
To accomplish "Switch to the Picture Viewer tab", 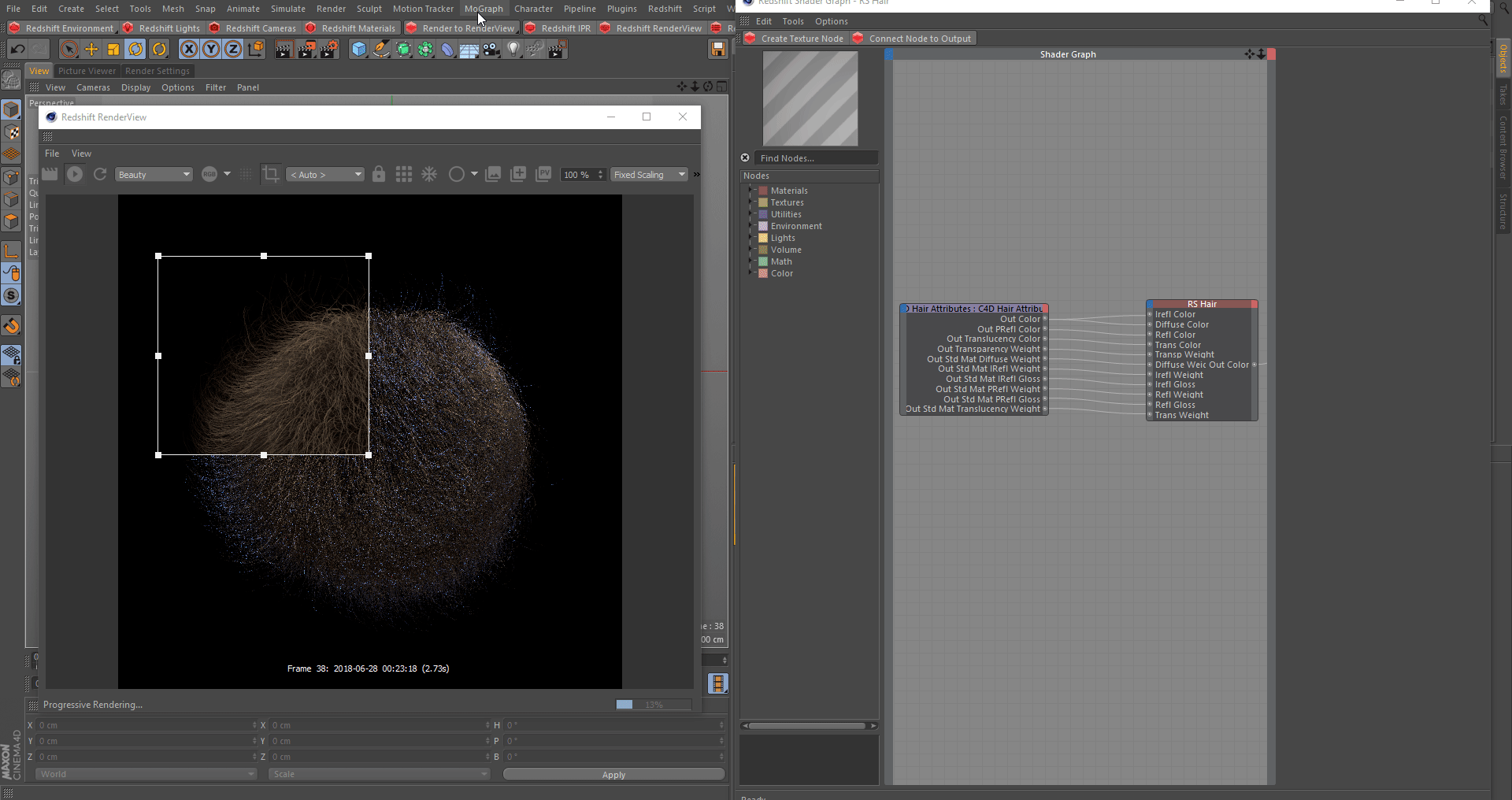I will pyautogui.click(x=87, y=71).
